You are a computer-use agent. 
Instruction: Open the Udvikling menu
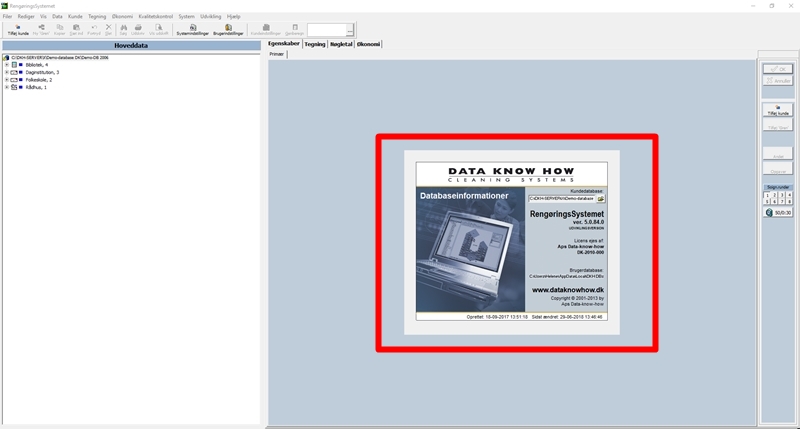(x=211, y=16)
